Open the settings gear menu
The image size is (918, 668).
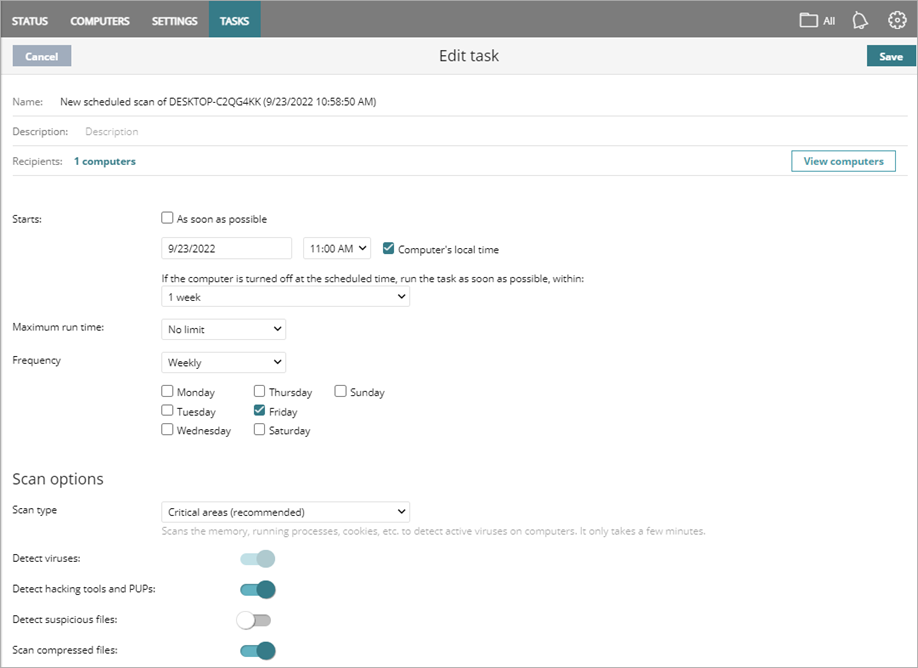(897, 20)
